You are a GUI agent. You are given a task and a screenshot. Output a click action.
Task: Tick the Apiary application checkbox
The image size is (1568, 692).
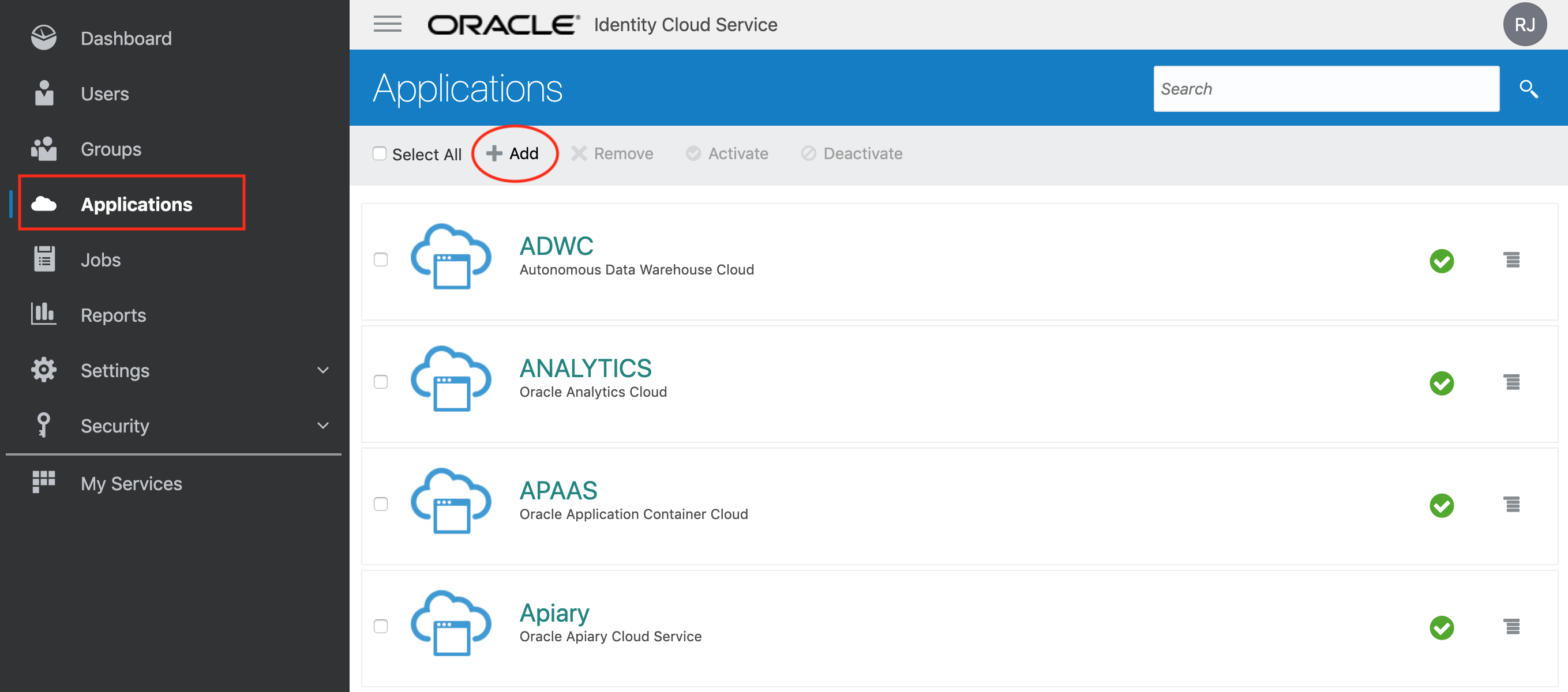click(380, 627)
